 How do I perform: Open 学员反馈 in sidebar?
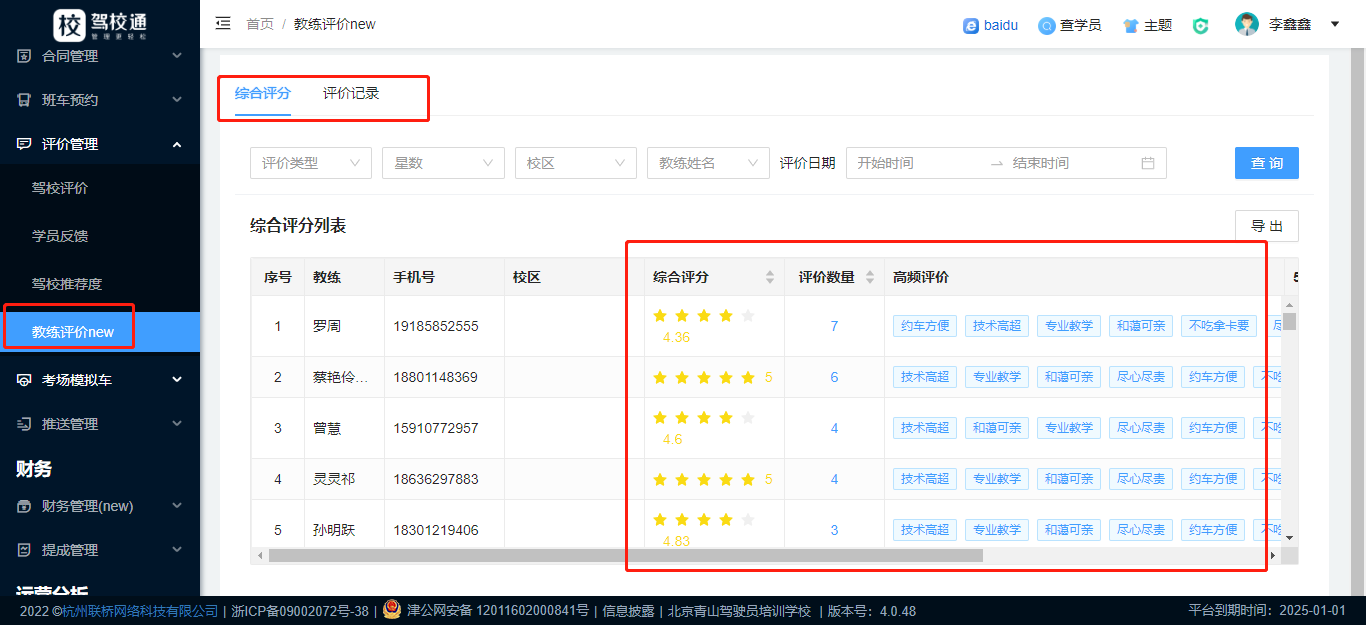point(60,236)
